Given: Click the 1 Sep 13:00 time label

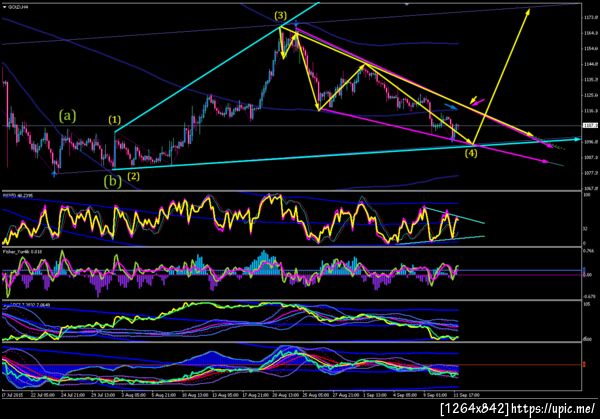Looking at the screenshot, I should point(375,395).
